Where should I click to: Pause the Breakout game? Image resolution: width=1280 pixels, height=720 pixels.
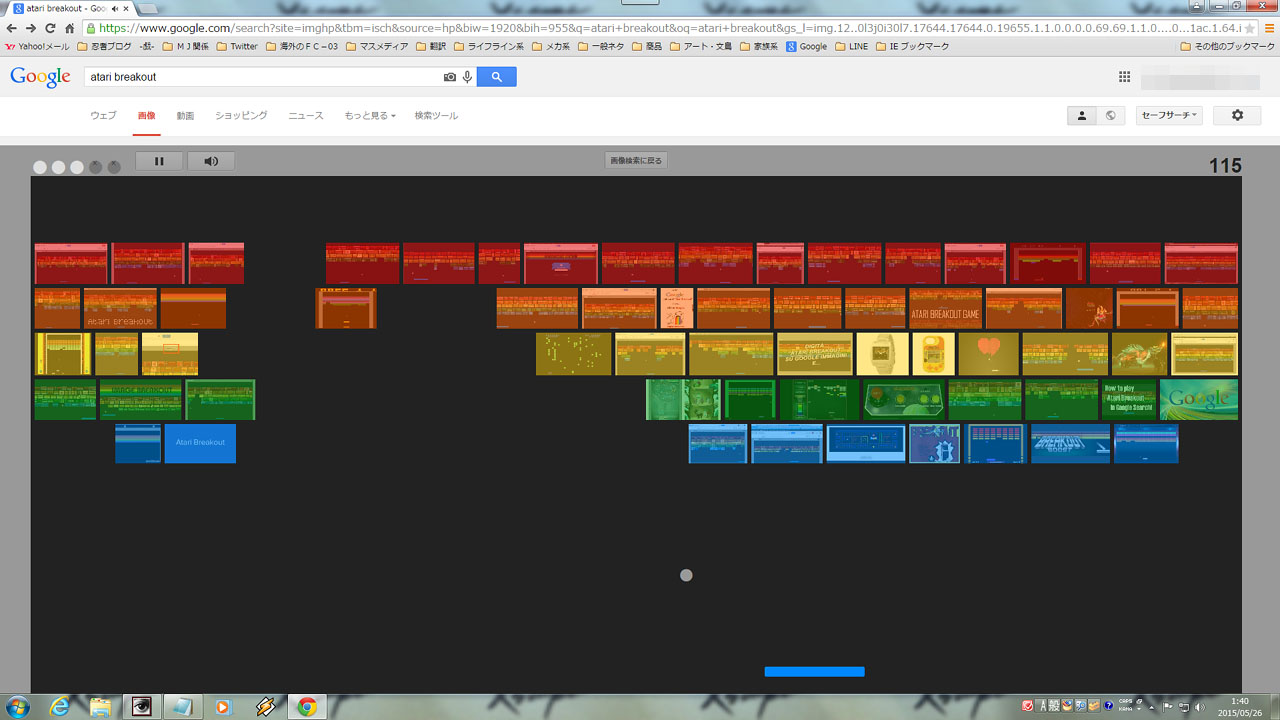point(159,161)
